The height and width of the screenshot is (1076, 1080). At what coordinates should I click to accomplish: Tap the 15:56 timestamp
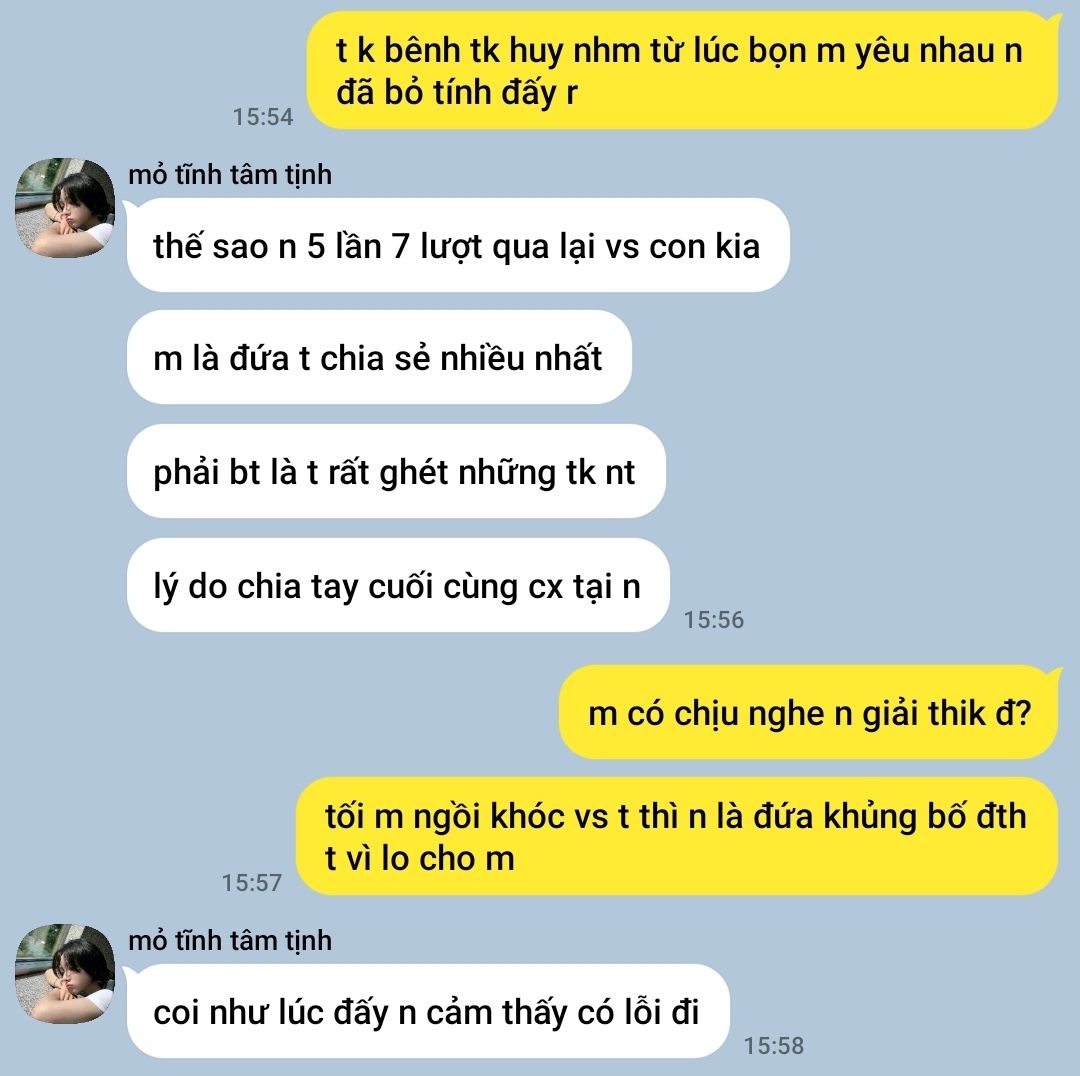pos(714,619)
